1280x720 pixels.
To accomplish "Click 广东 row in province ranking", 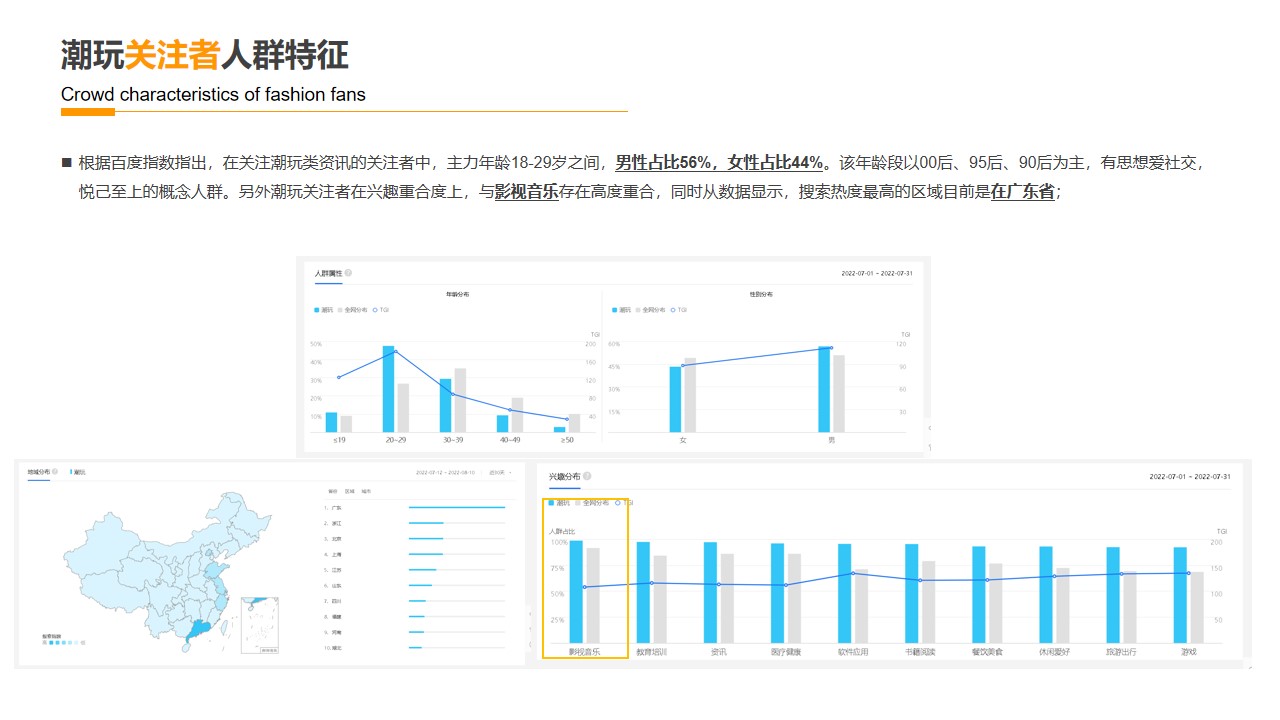I will pyautogui.click(x=415, y=507).
